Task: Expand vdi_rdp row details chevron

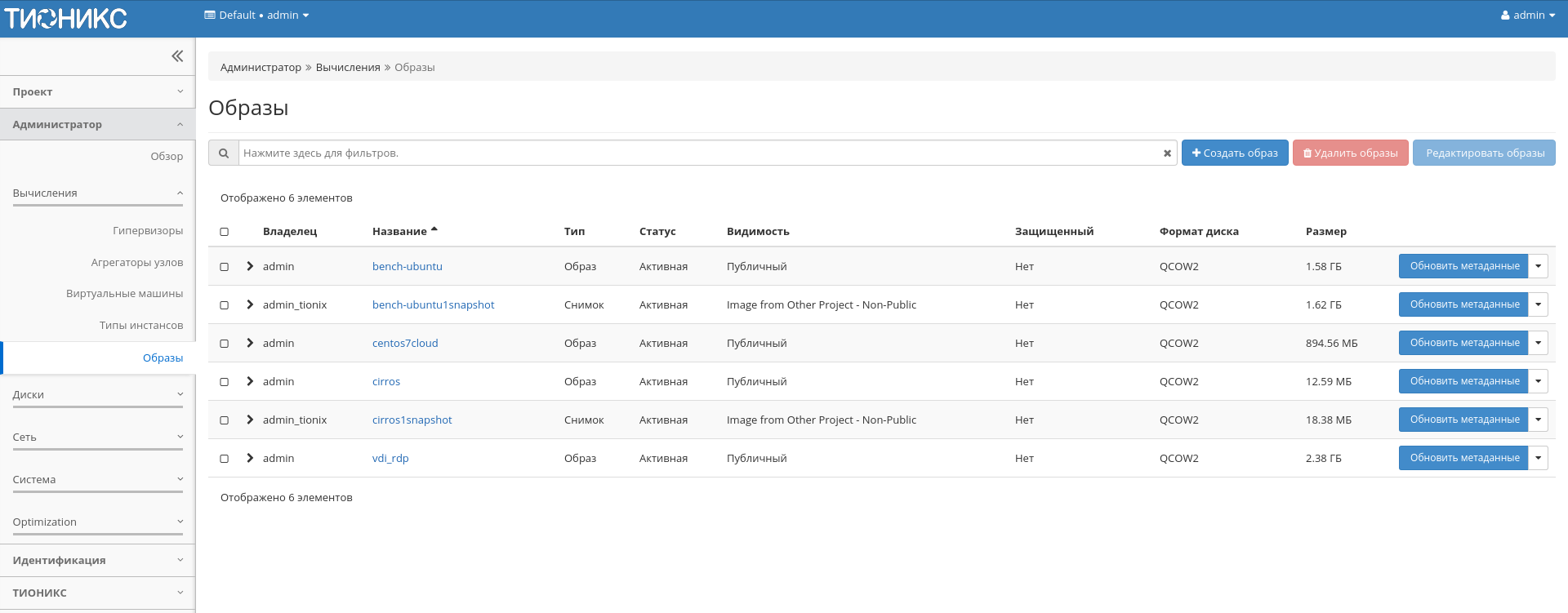Action: pos(250,459)
